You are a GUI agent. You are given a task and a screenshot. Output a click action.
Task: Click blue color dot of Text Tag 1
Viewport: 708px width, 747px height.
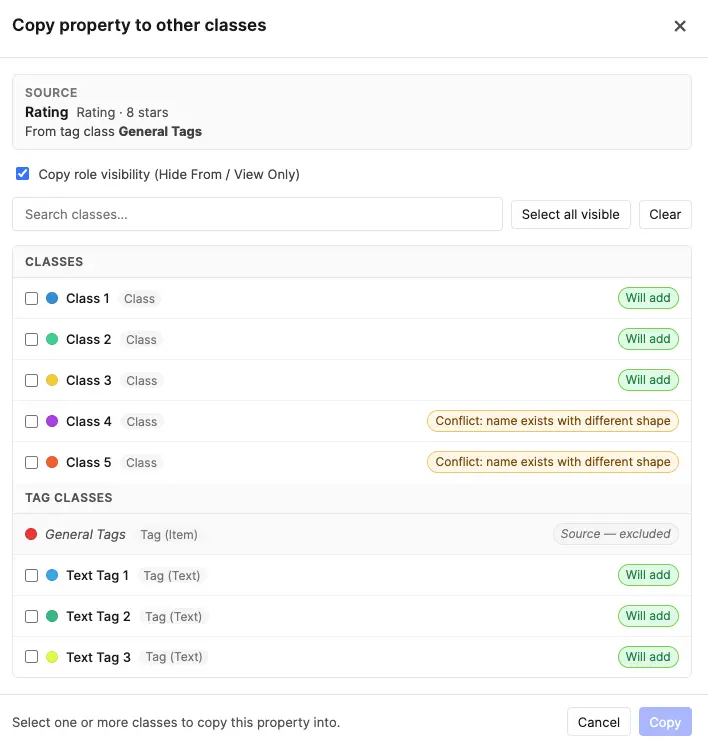(52, 575)
